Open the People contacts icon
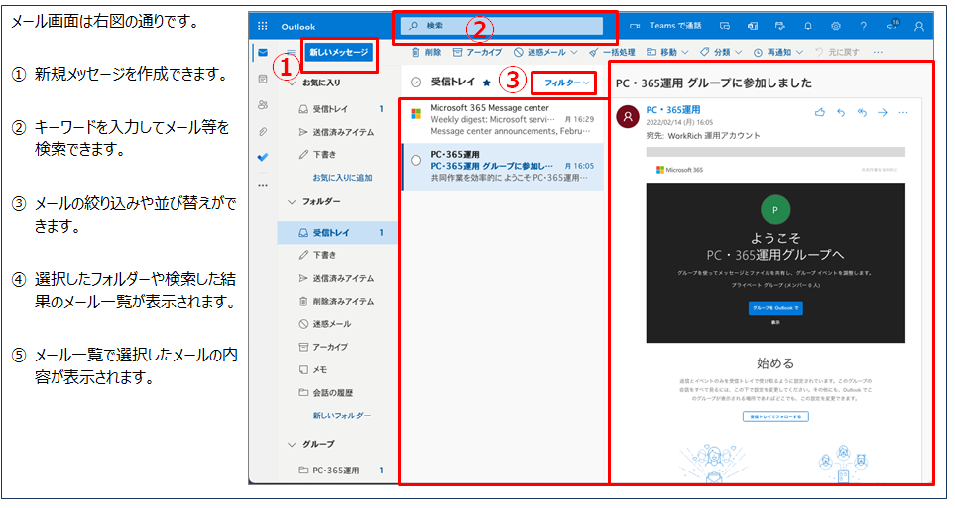The image size is (955, 508). point(263,105)
